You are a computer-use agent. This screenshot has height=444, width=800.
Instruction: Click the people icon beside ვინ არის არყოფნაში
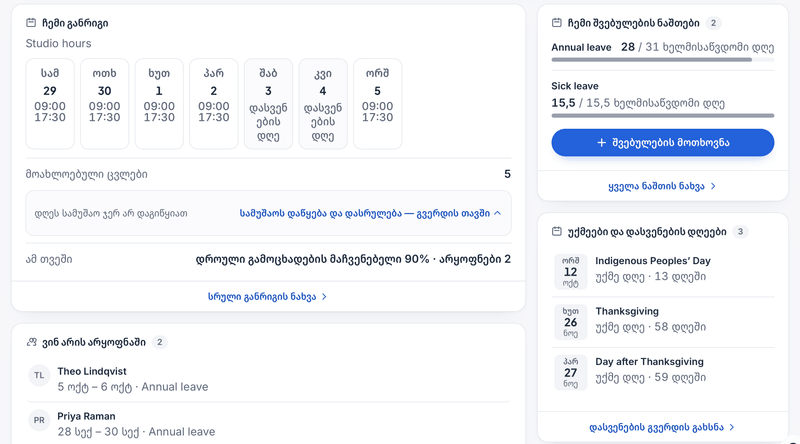tap(32, 342)
